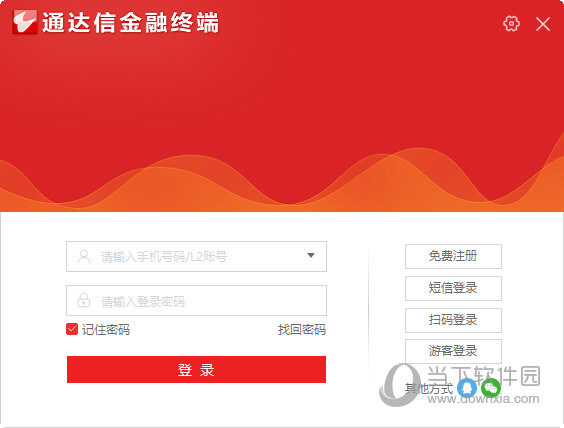The width and height of the screenshot is (564, 428).
Task: Switch to 短信登录 SMS login
Action: (x=453, y=288)
